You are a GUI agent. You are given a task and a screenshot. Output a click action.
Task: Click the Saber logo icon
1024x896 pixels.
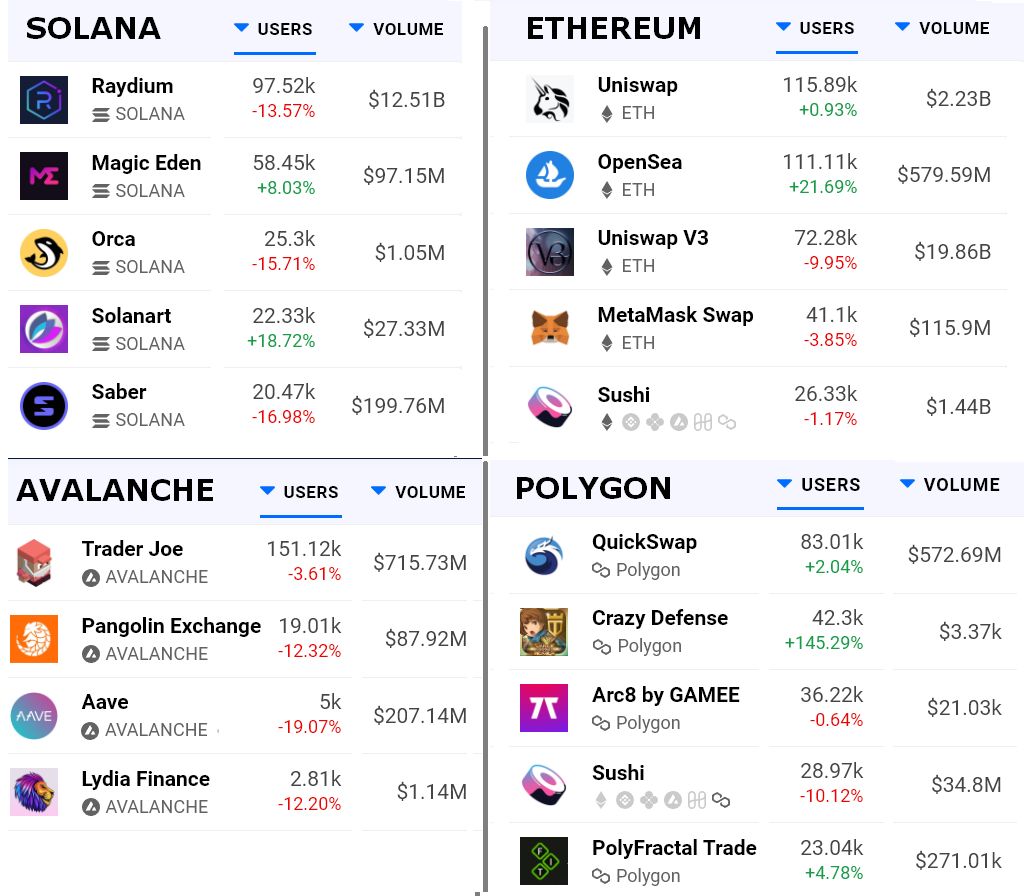(x=43, y=404)
